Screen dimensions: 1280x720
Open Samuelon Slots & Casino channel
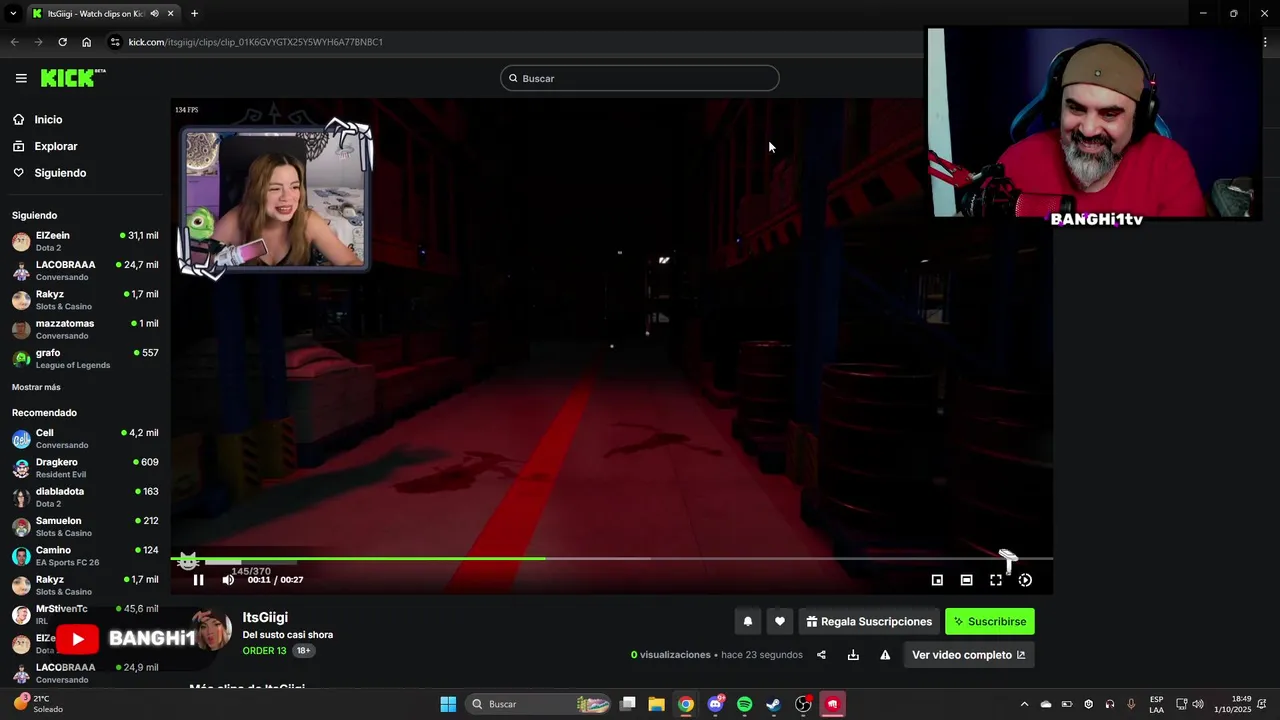(84, 526)
